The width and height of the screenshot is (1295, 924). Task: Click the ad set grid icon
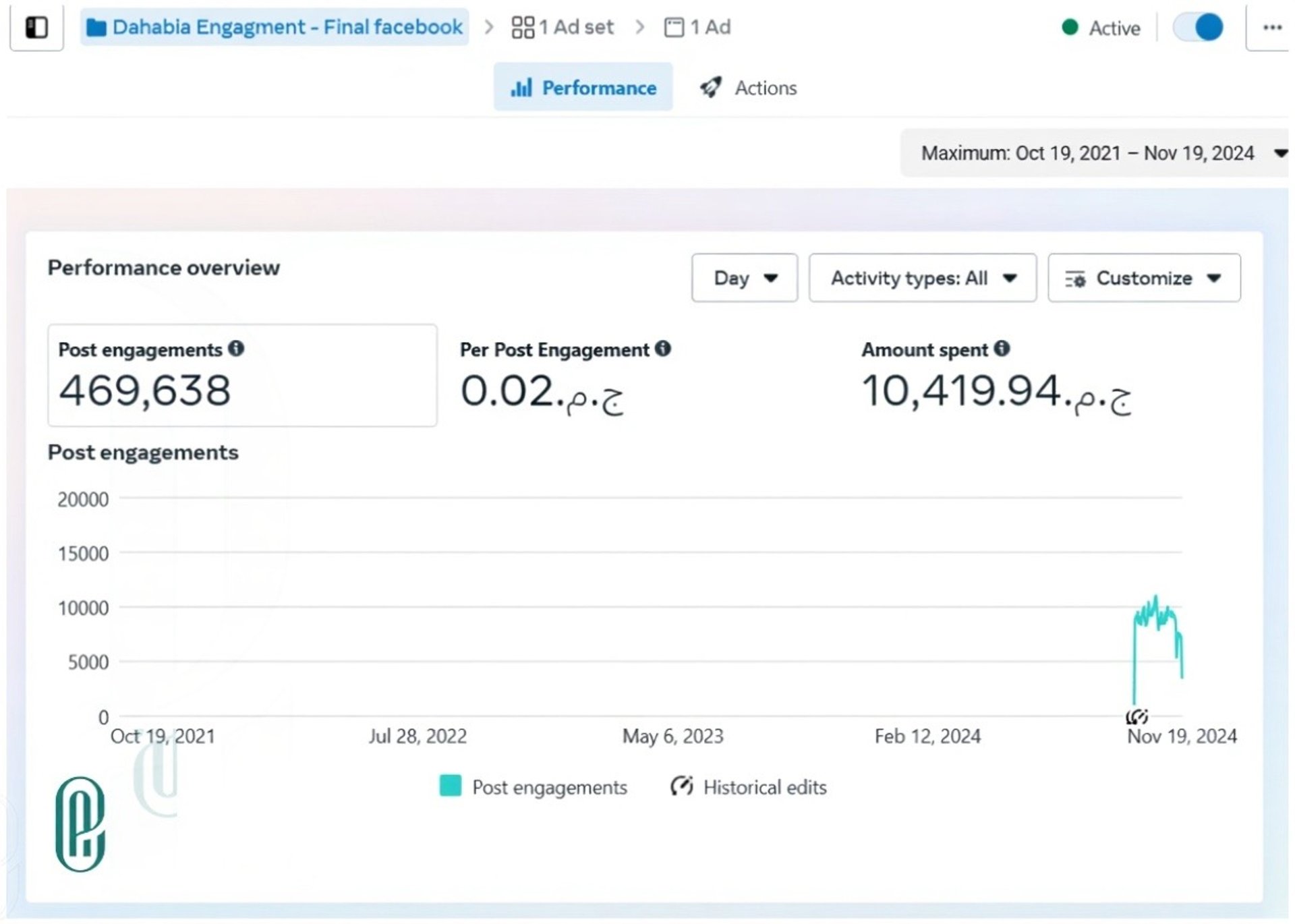[523, 28]
